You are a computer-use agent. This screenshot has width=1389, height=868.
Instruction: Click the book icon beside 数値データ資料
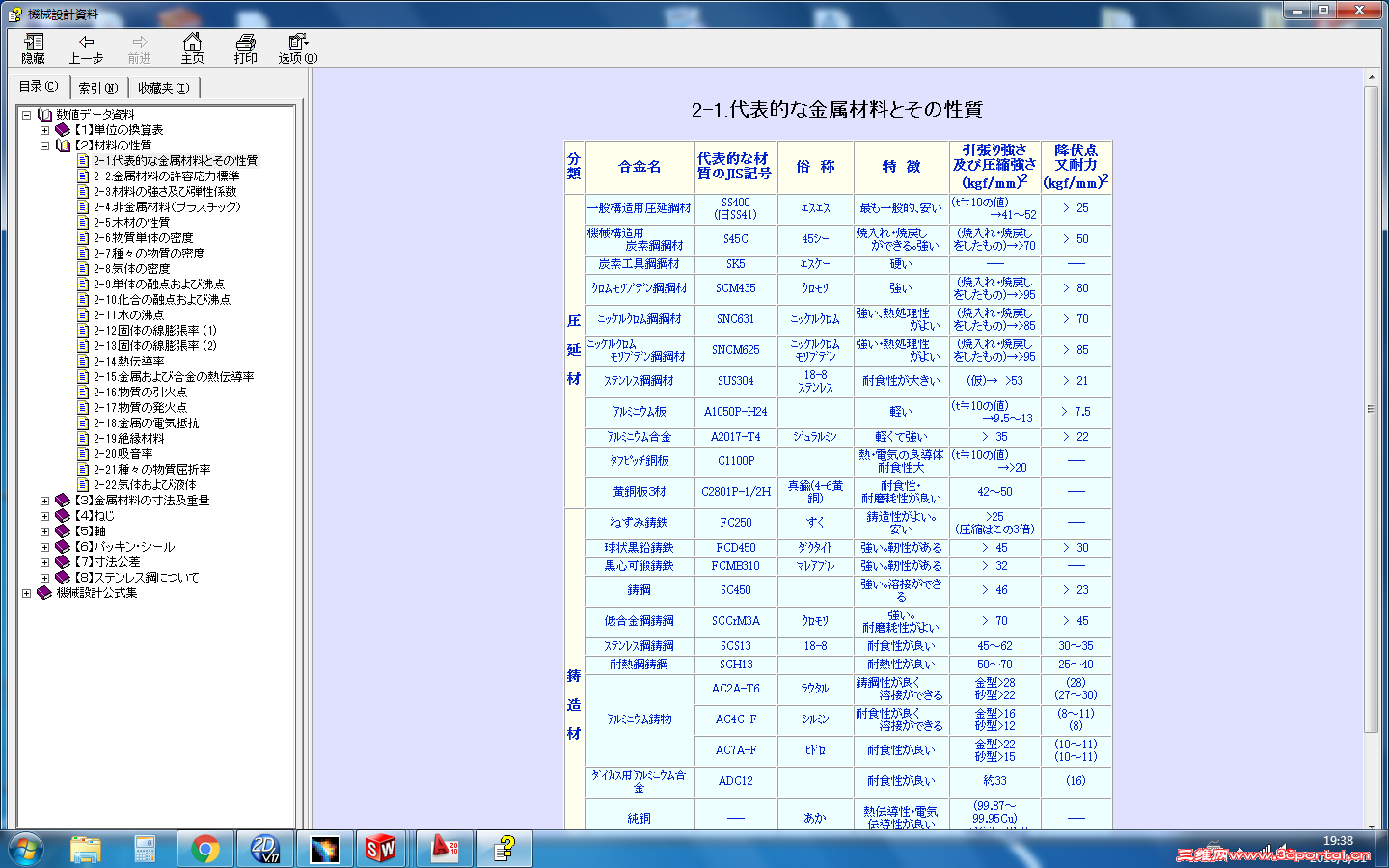pos(44,115)
